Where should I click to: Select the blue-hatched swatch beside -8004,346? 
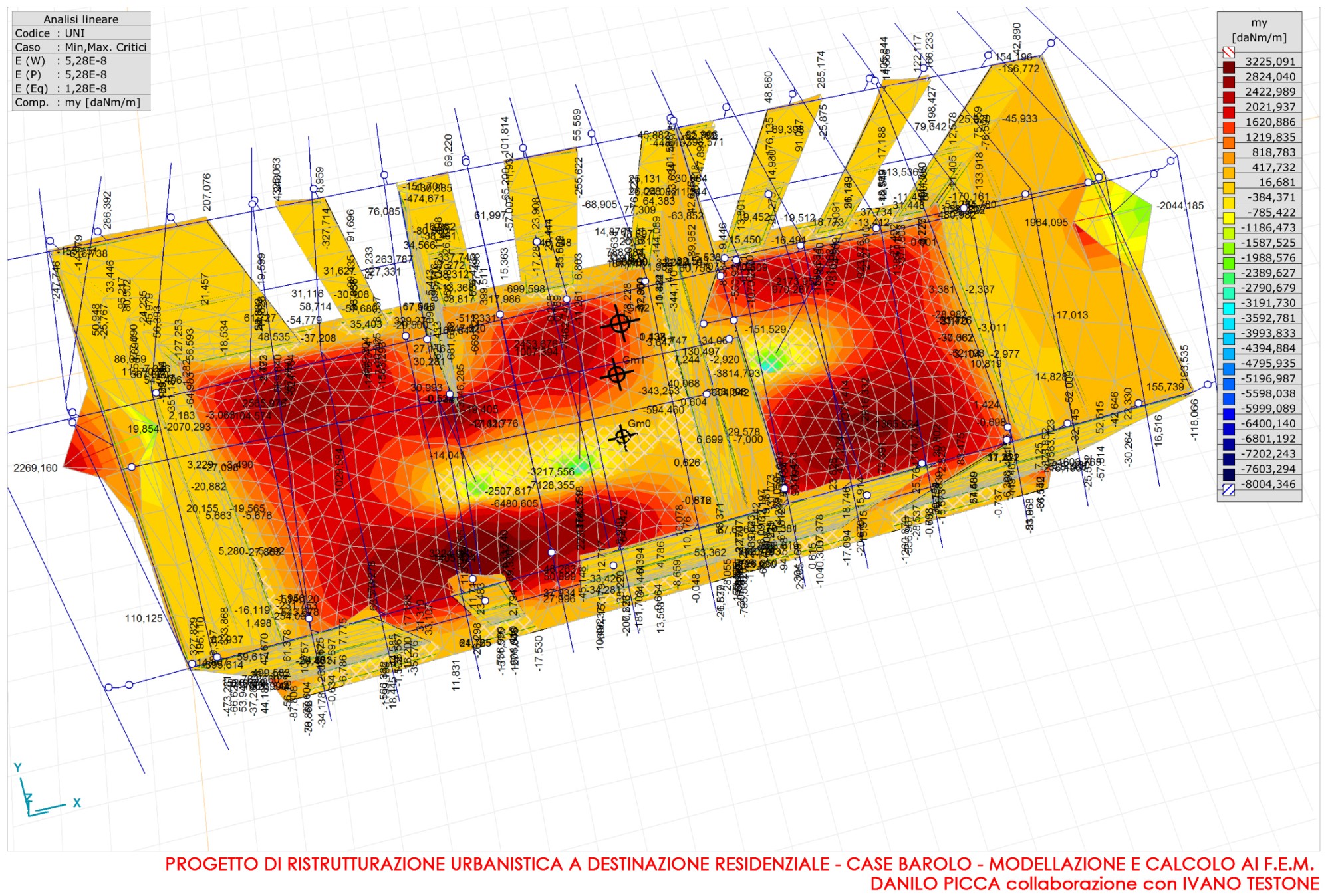pos(1228,490)
